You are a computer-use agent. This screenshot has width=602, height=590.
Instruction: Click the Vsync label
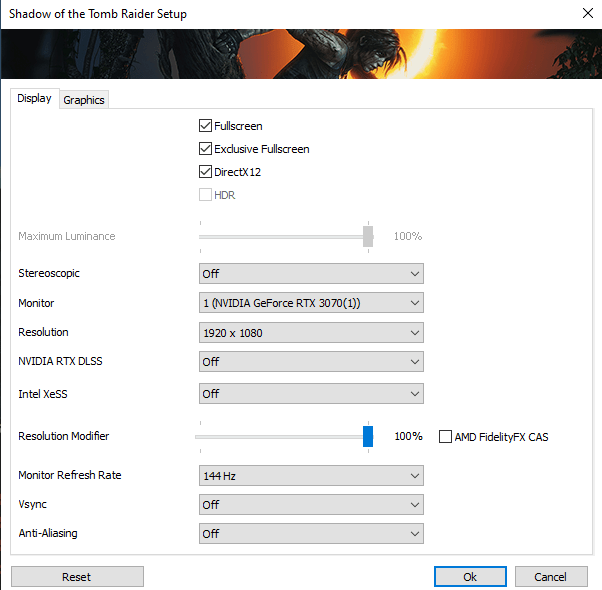33,504
